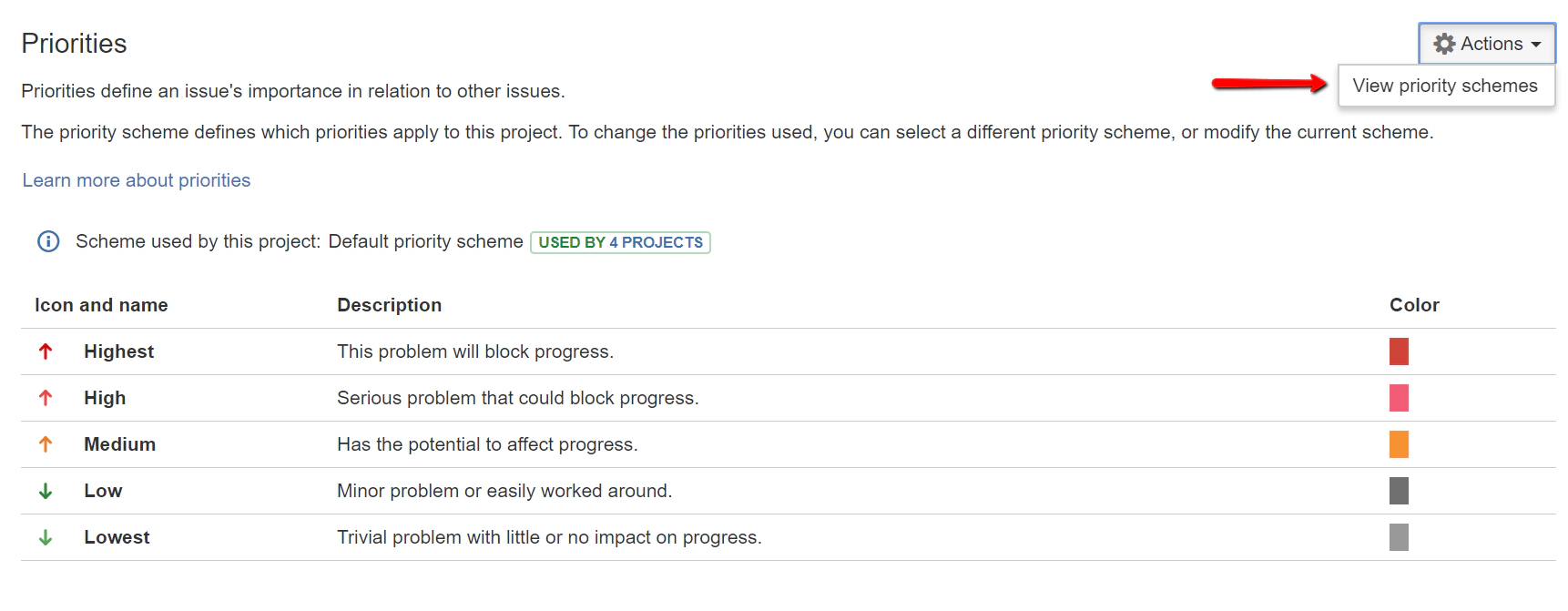Click the Priorities page heading

(74, 43)
